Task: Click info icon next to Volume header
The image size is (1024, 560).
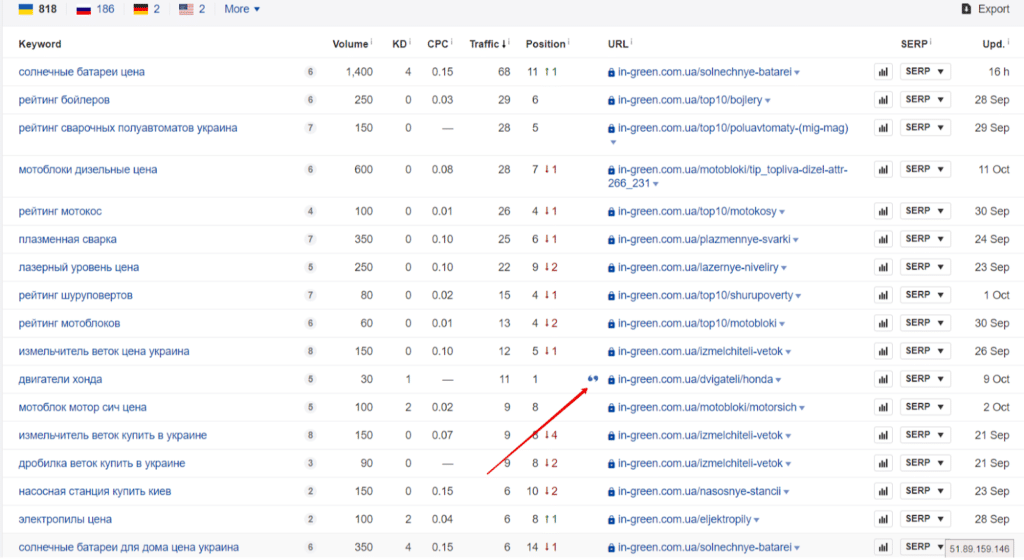Action: 372,43
